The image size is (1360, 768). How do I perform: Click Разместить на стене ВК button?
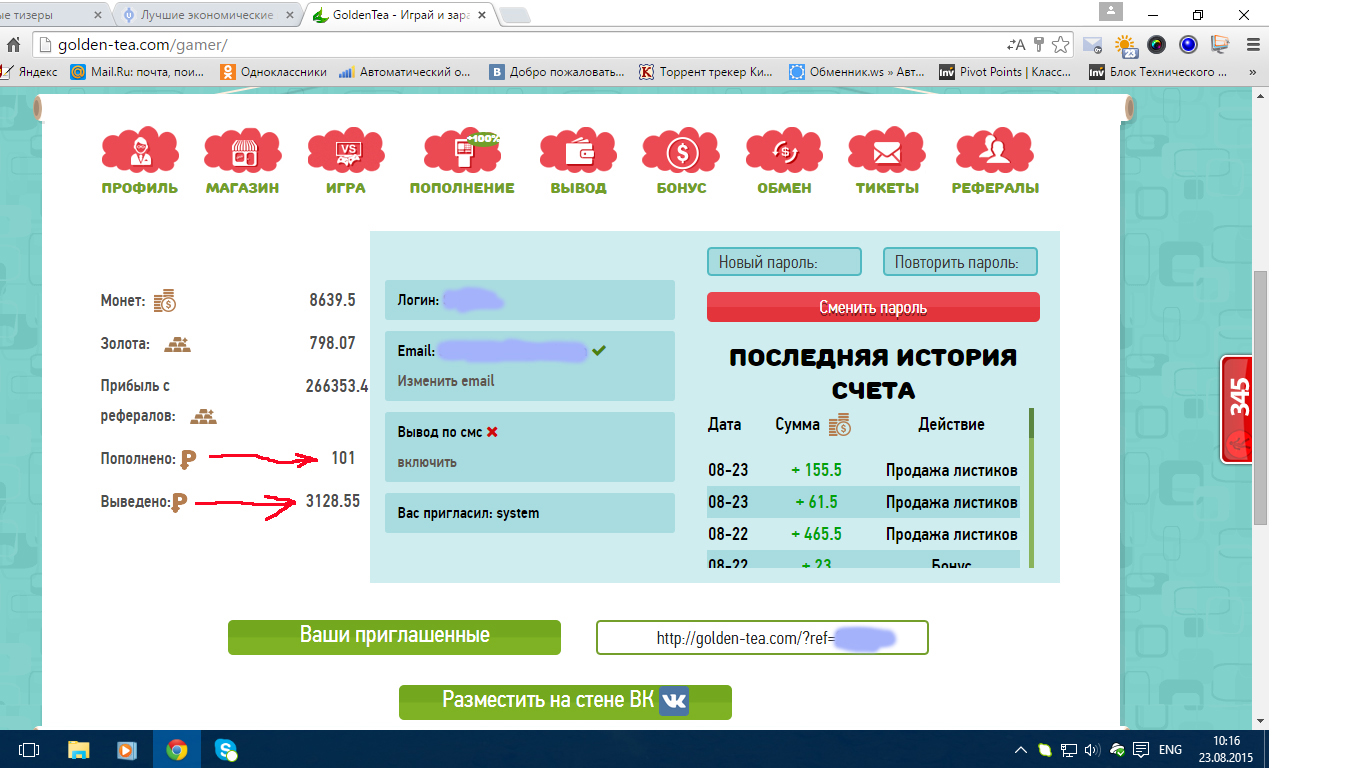click(565, 702)
